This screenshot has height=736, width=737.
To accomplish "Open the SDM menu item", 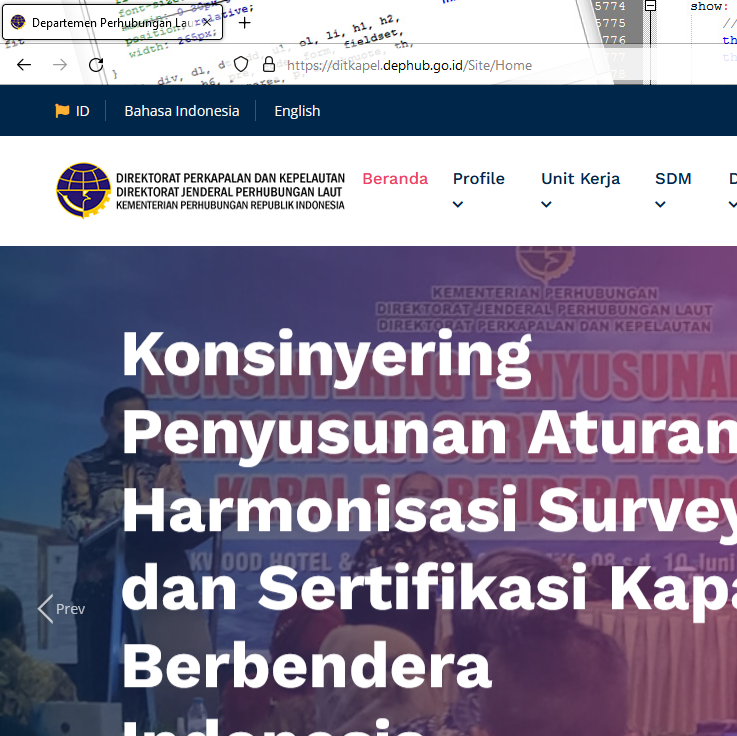I will 673,179.
